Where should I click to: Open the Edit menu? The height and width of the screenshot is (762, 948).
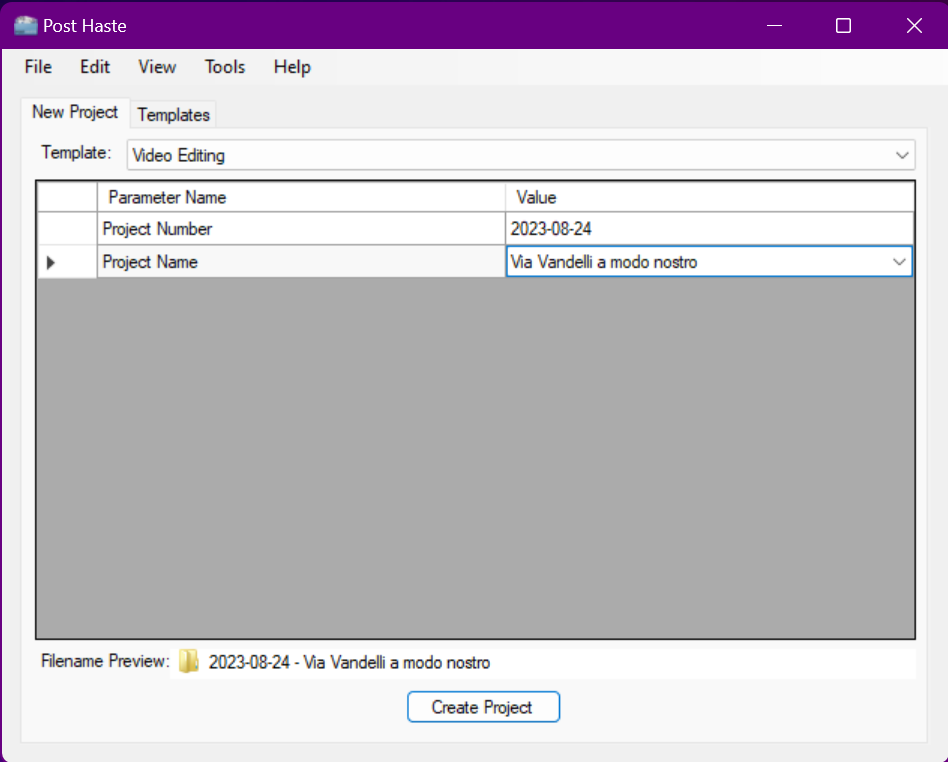pyautogui.click(x=95, y=67)
